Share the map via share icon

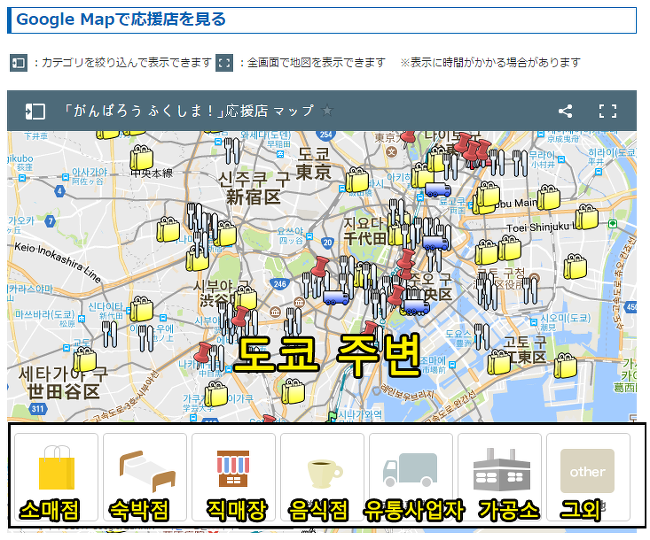click(565, 111)
